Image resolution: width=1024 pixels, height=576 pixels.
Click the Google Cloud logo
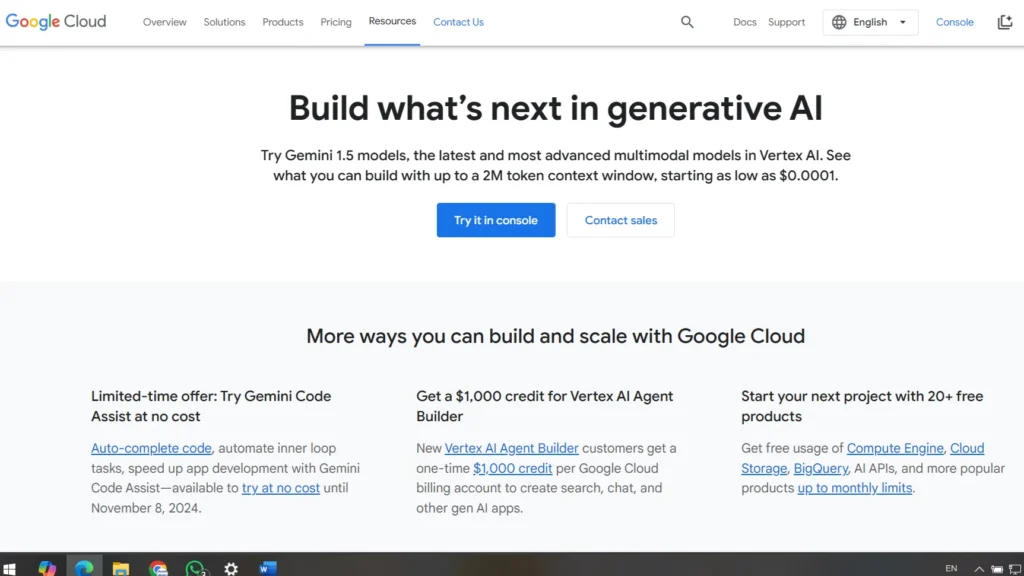(56, 22)
